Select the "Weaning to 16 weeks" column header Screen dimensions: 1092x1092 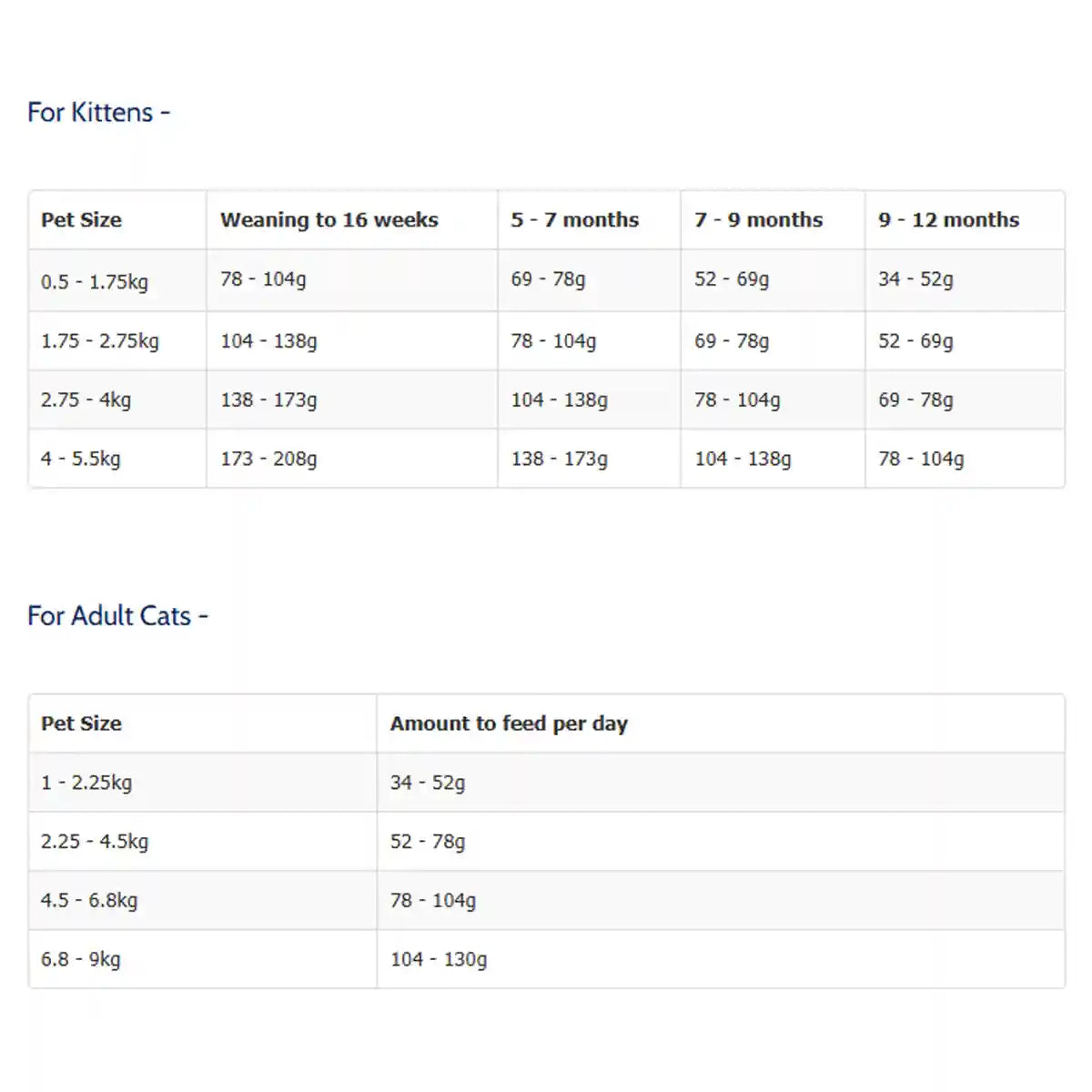coord(329,220)
